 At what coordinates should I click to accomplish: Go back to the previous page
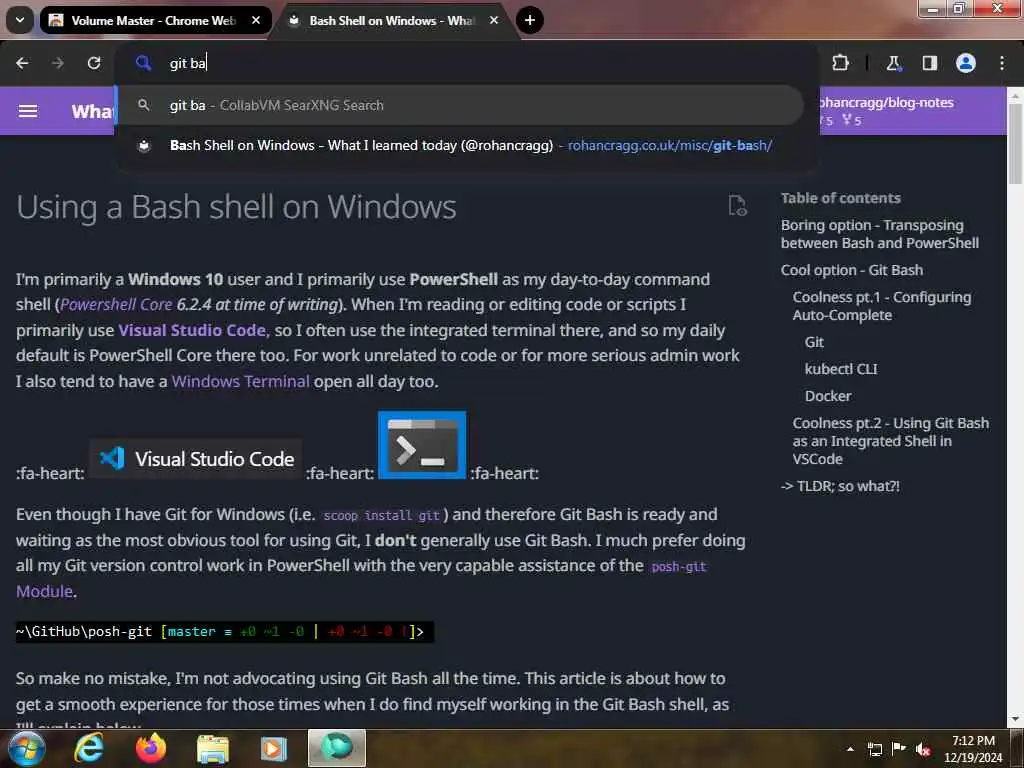pyautogui.click(x=22, y=63)
